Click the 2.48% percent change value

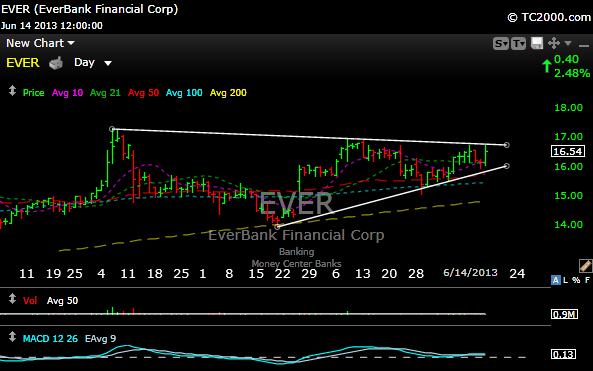[572, 73]
